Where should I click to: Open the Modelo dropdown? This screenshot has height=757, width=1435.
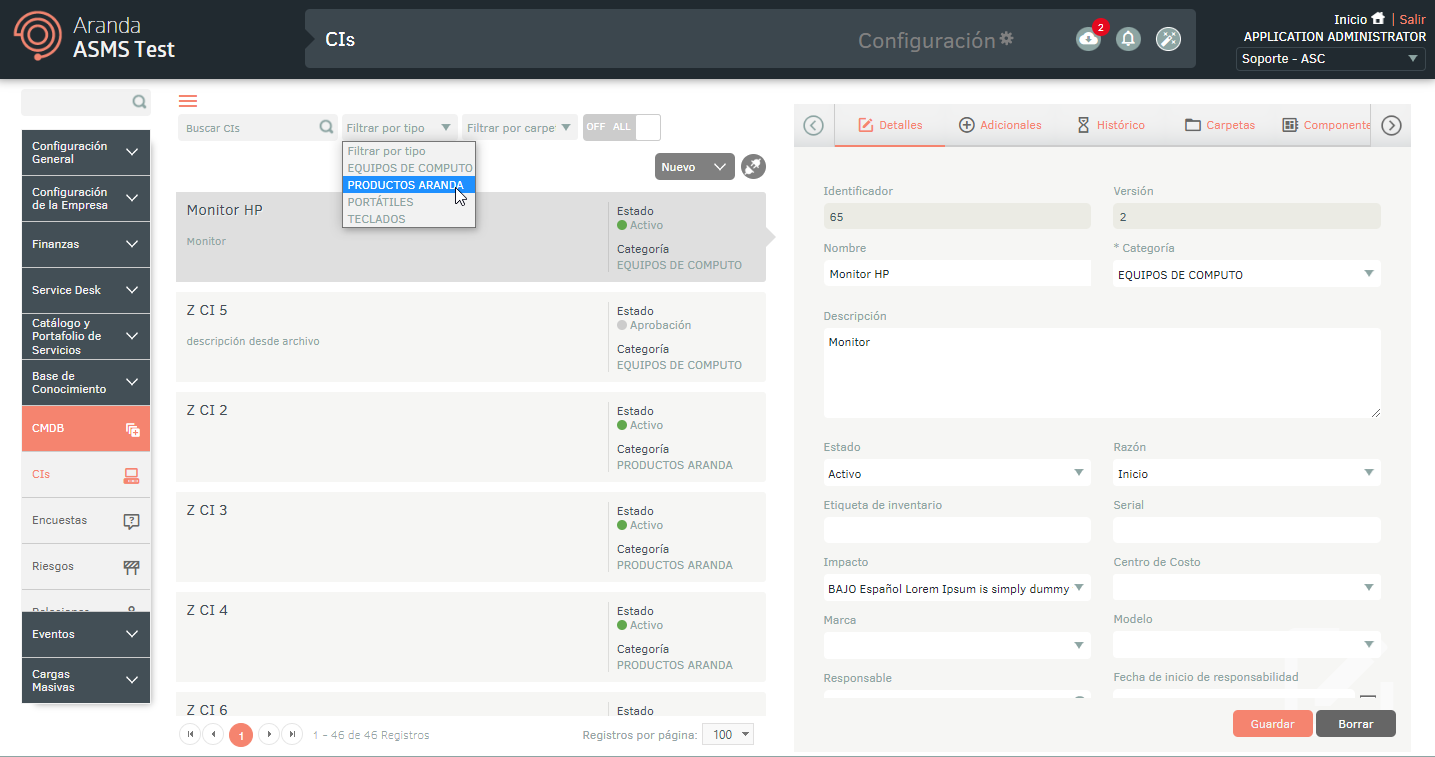1247,645
